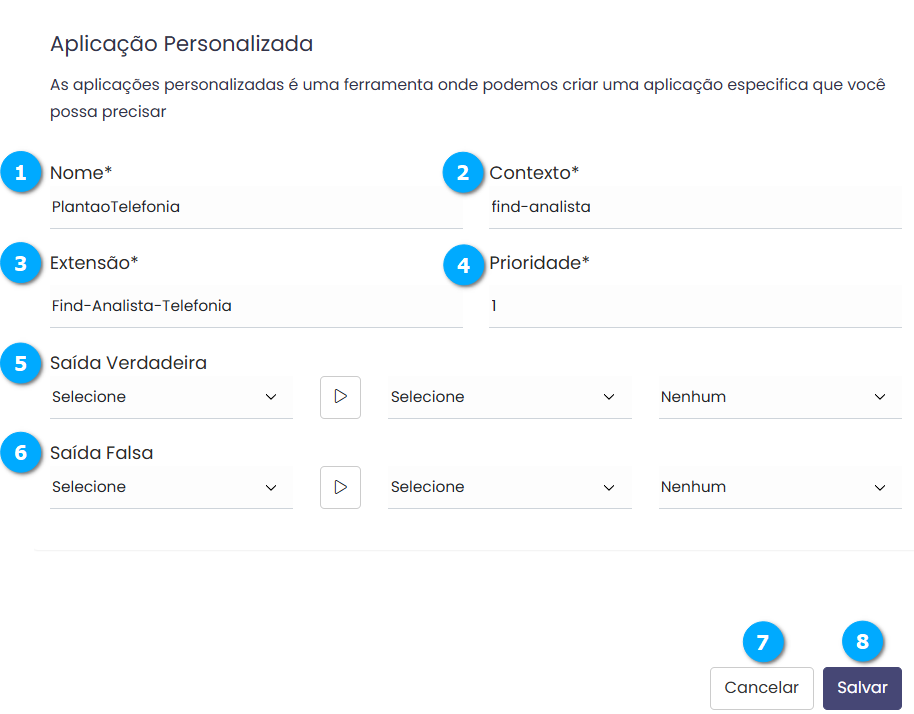Image resolution: width=914 pixels, height=714 pixels.
Task: Open the Nenhum dropdown in Saída Verdadeira row
Action: coord(779,397)
